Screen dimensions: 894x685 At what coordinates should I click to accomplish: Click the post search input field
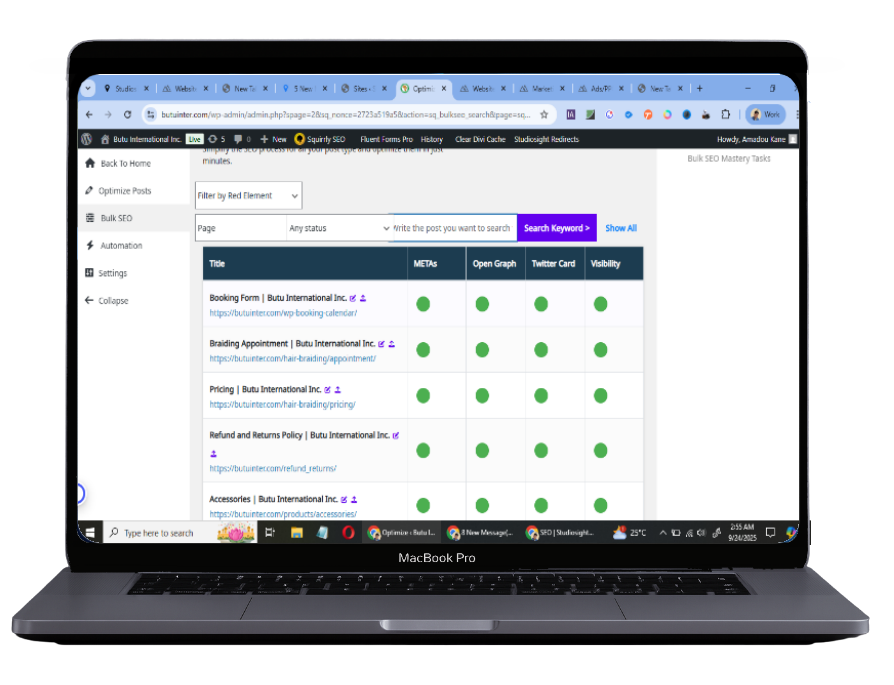point(452,228)
